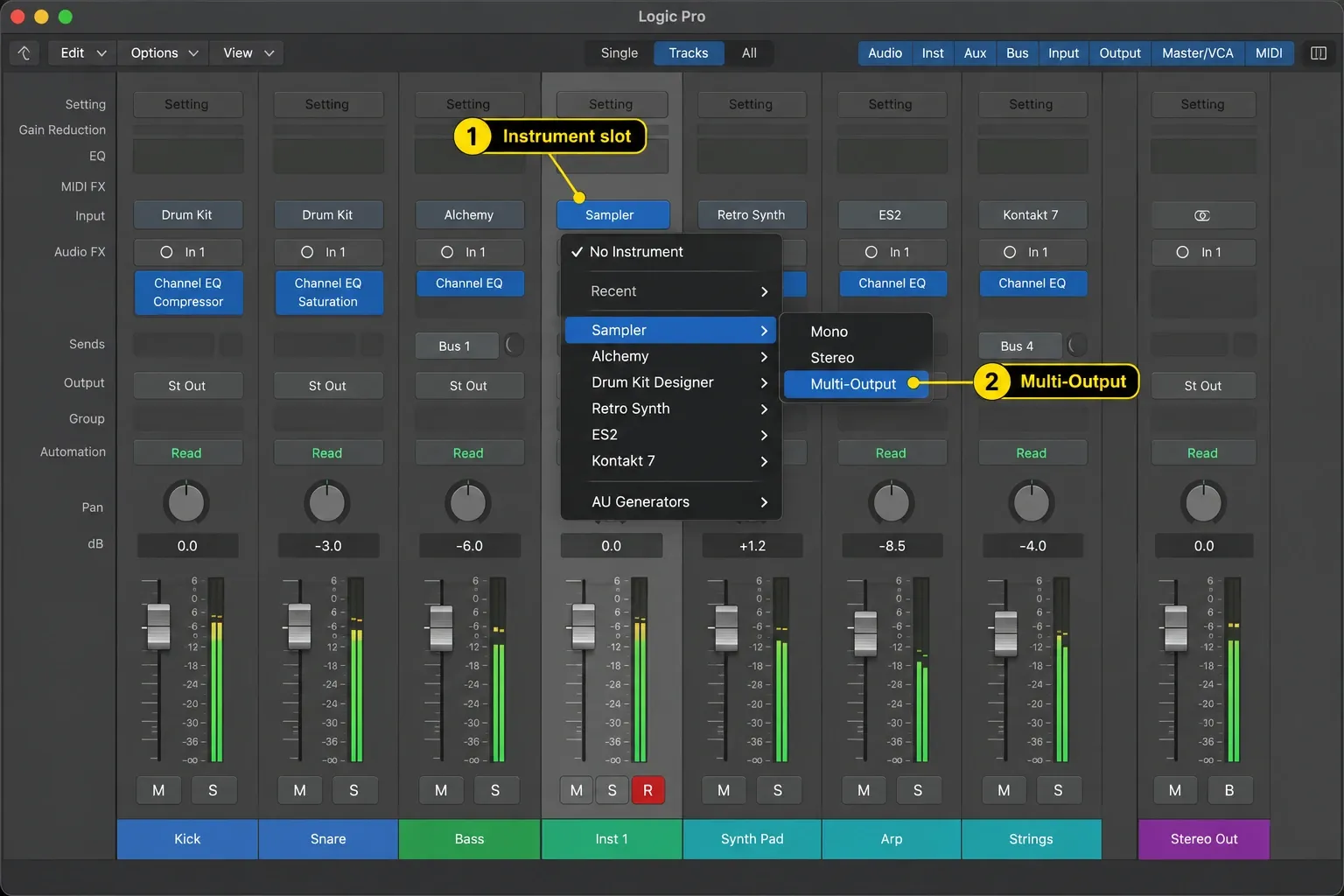Switch mixer to Single view
1344x896 pixels.
click(619, 53)
